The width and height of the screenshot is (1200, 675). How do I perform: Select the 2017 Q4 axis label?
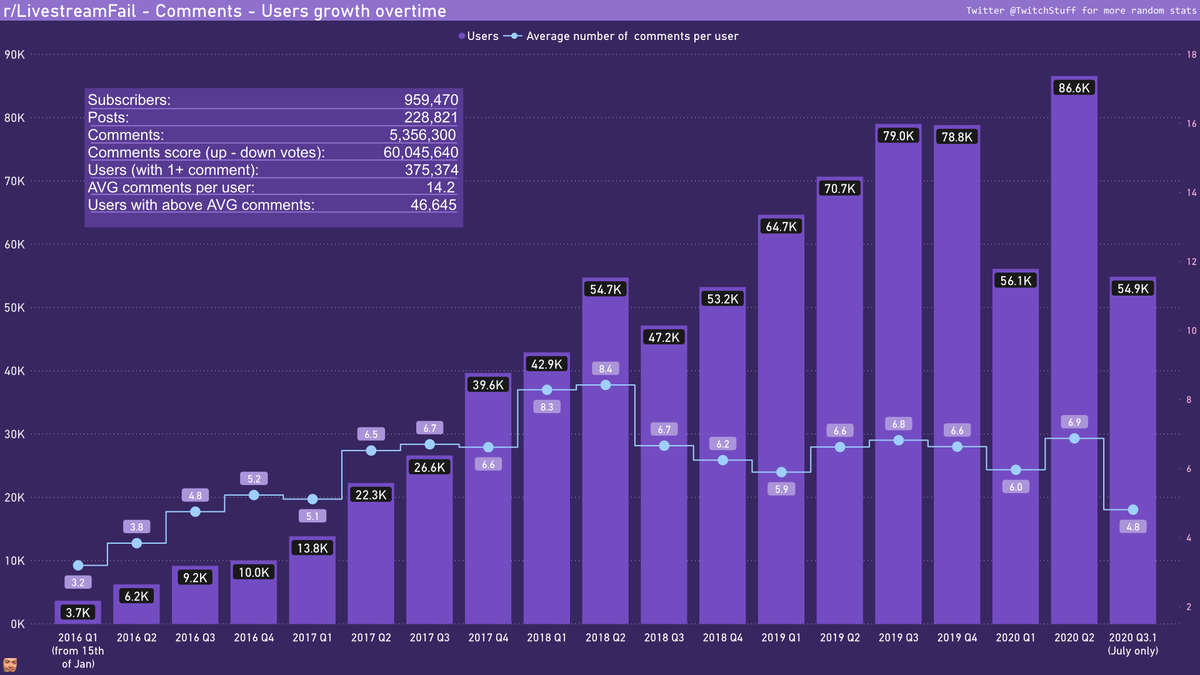click(488, 637)
